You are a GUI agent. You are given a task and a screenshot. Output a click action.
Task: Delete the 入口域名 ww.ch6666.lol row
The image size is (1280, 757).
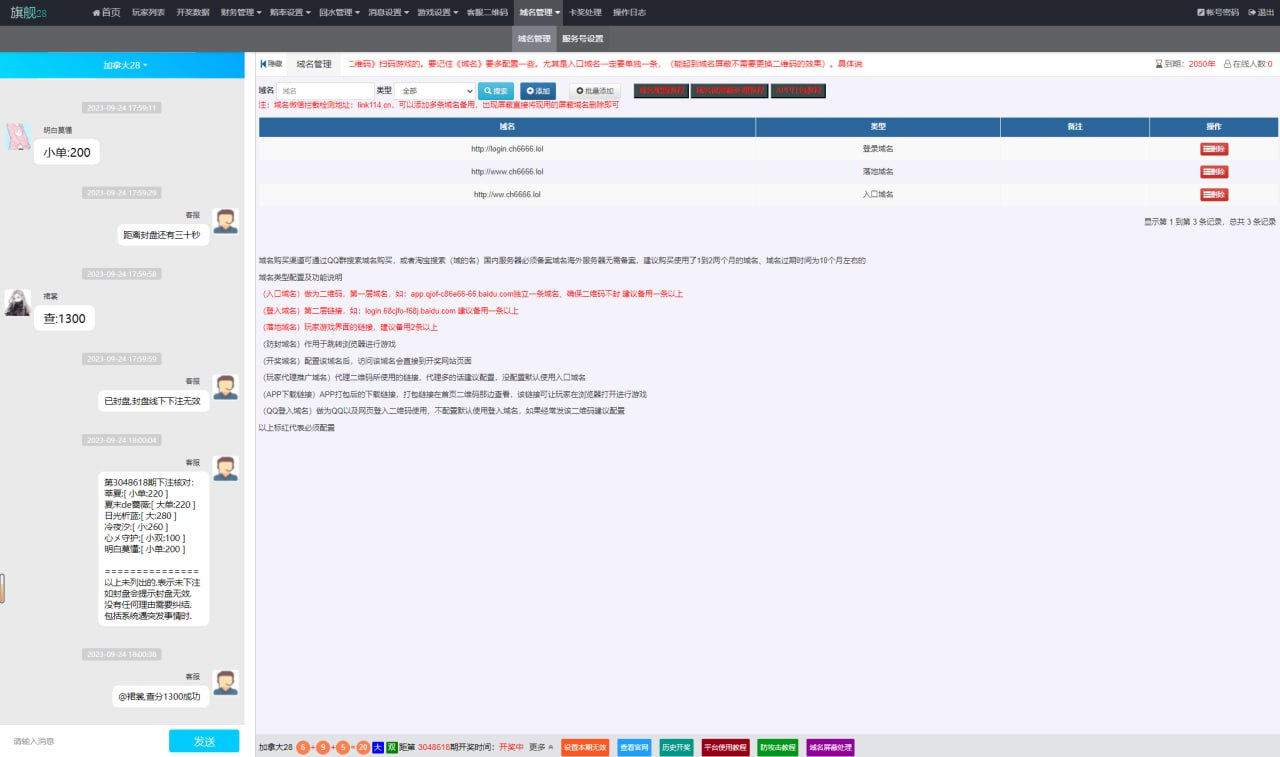1213,195
